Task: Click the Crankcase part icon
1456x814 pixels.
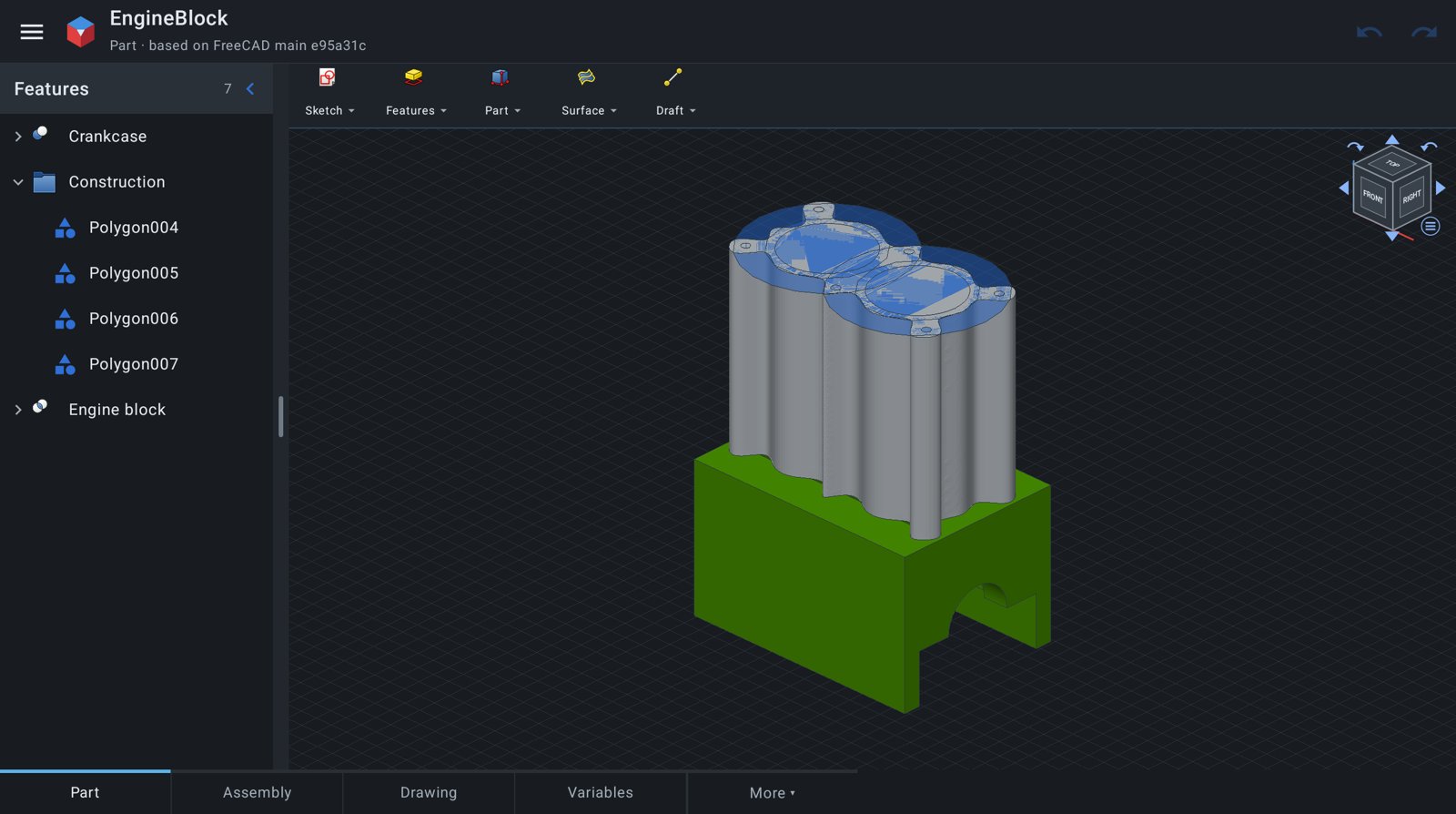Action: tap(40, 134)
